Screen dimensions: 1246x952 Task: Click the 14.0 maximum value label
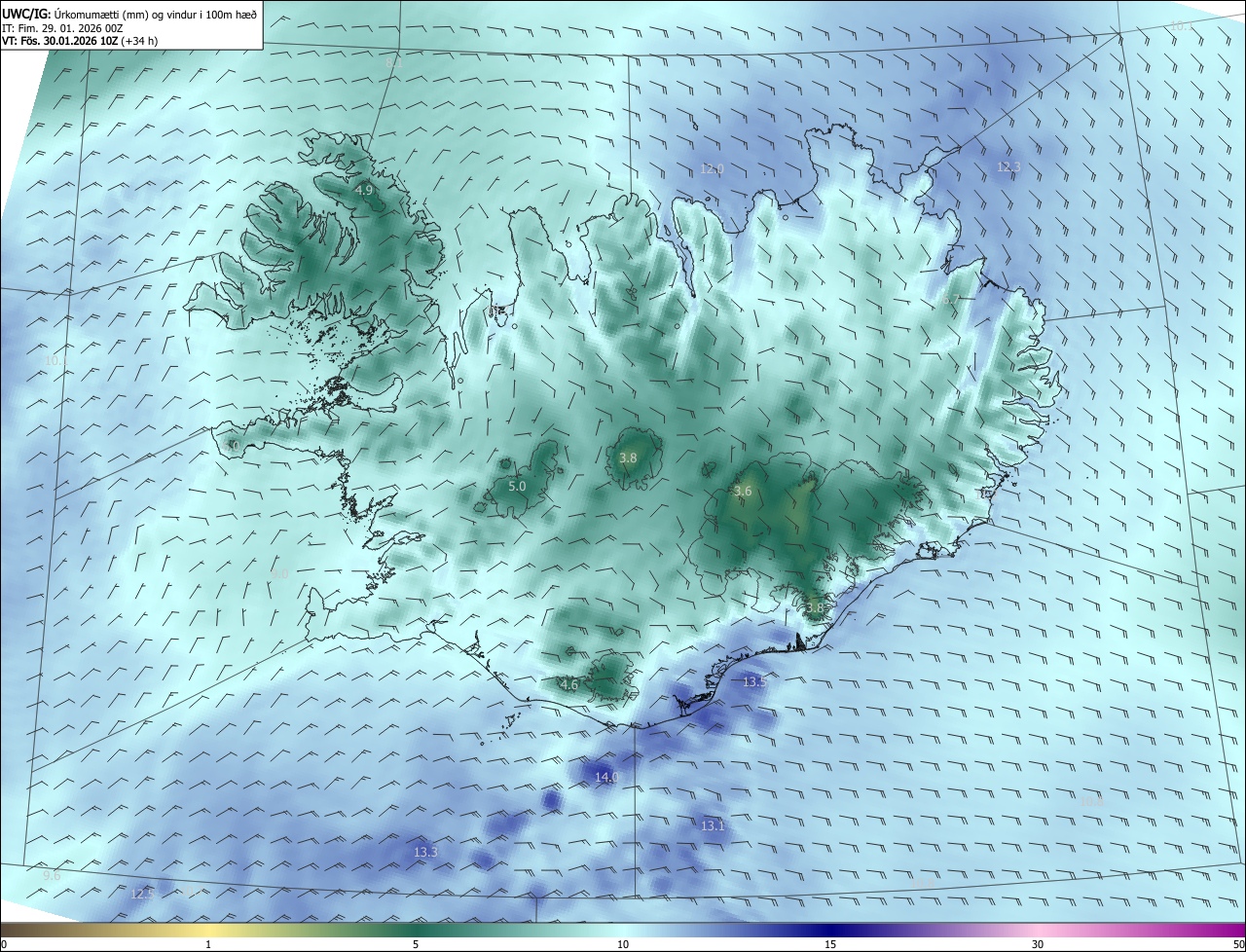pos(606,777)
